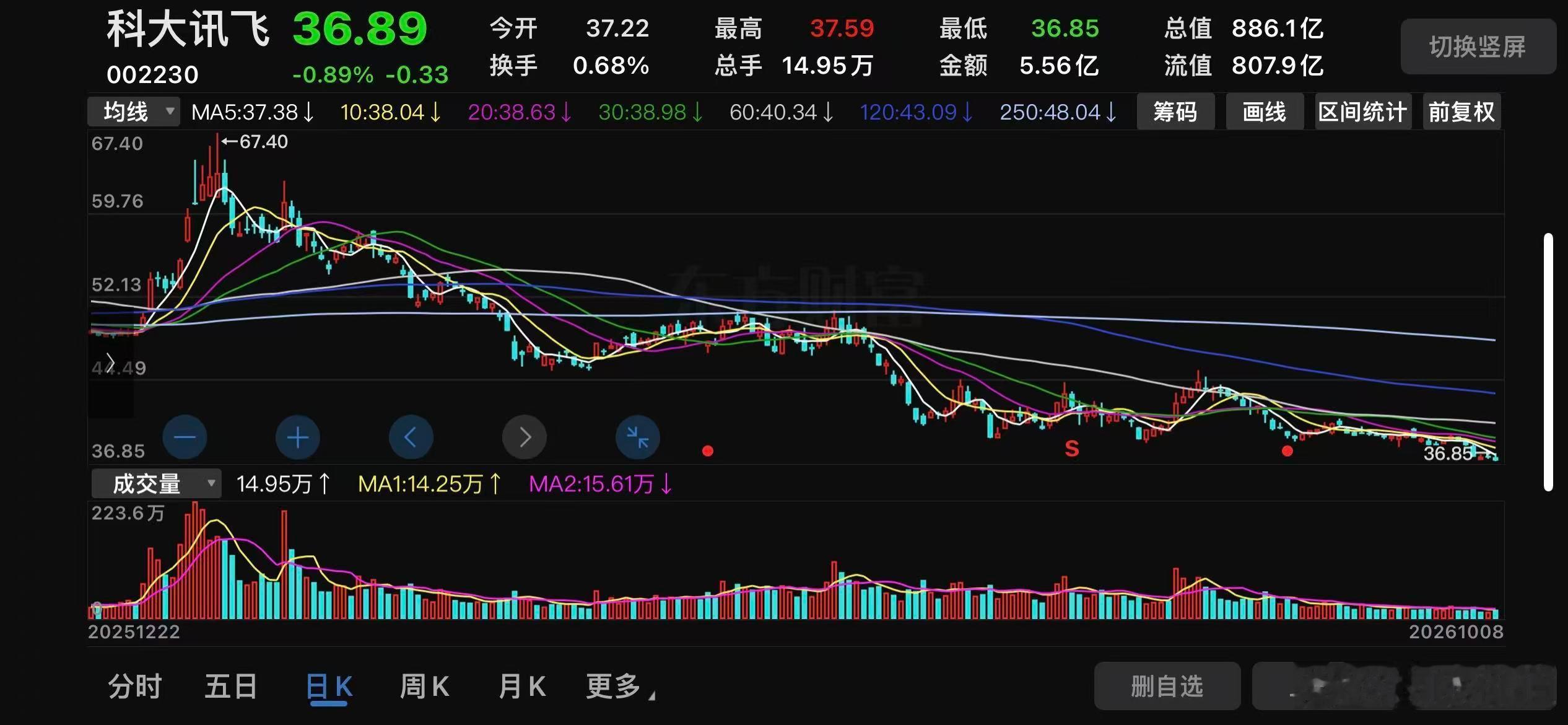Zoom in the chart with plus button
This screenshot has height=725, width=1568.
298,437
